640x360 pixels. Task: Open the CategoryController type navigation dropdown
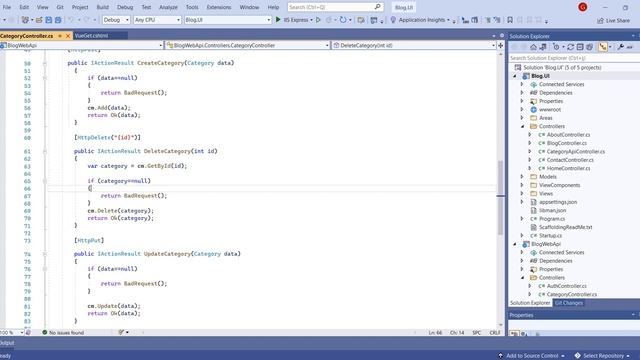247,45
